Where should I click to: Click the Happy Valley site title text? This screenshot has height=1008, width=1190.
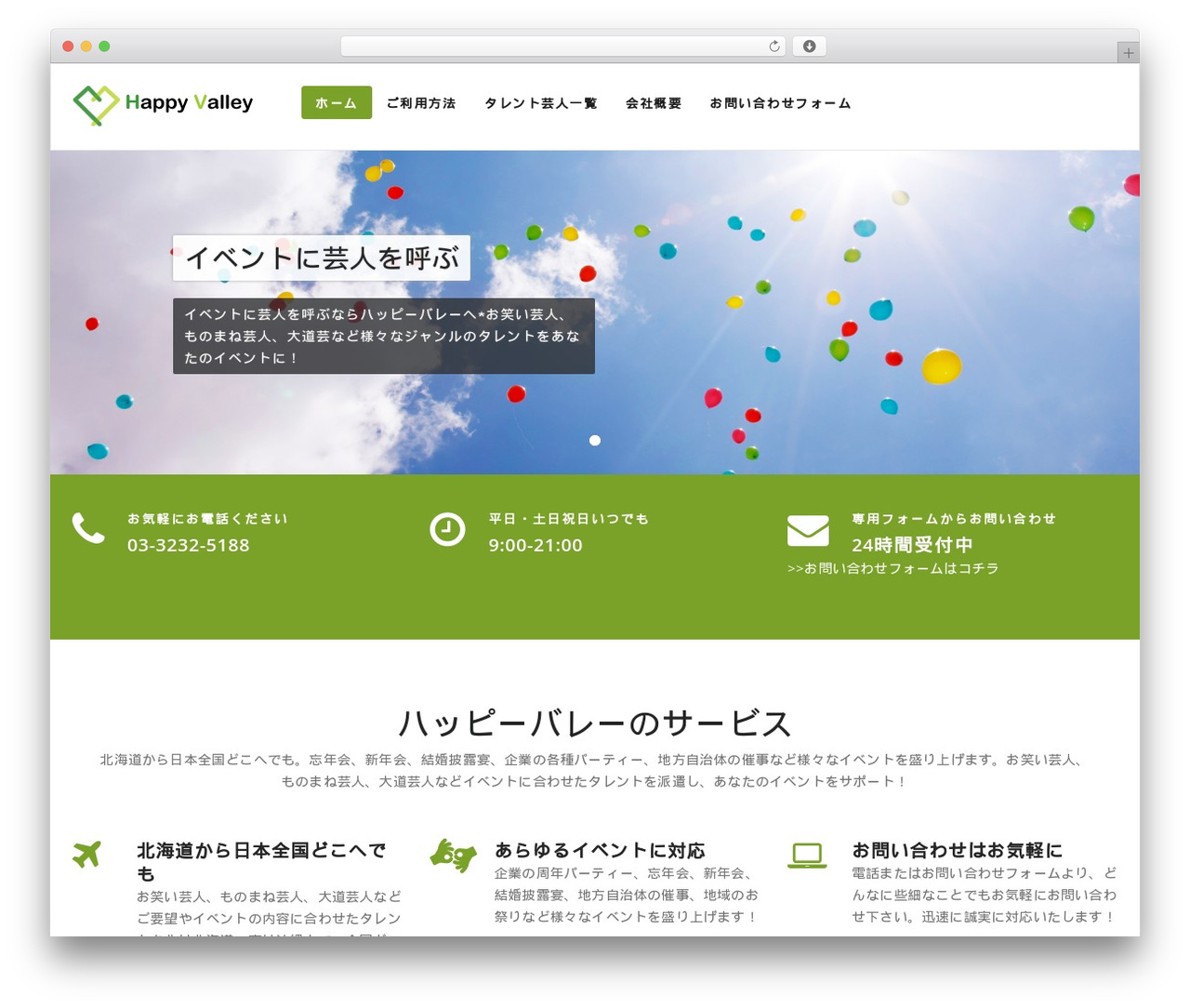(x=189, y=102)
